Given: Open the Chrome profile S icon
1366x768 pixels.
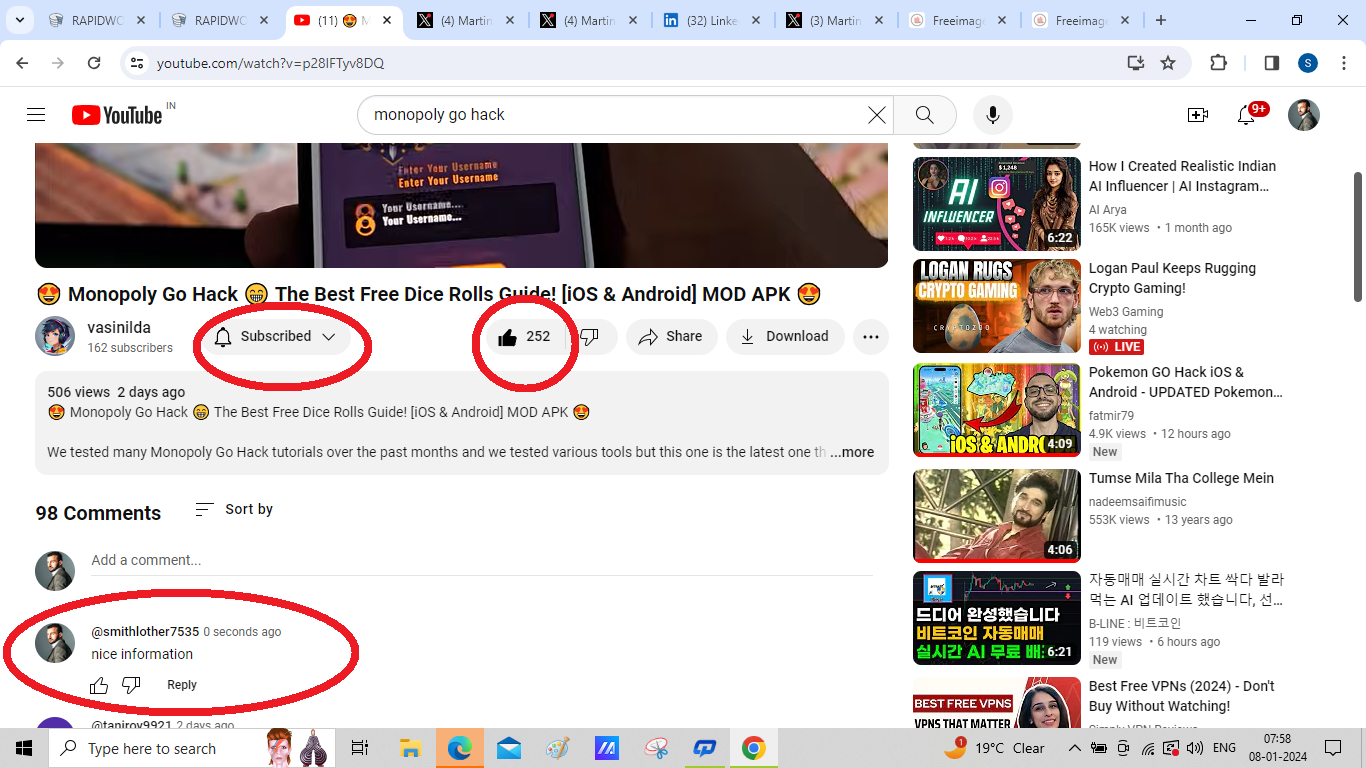Looking at the screenshot, I should click(1308, 63).
